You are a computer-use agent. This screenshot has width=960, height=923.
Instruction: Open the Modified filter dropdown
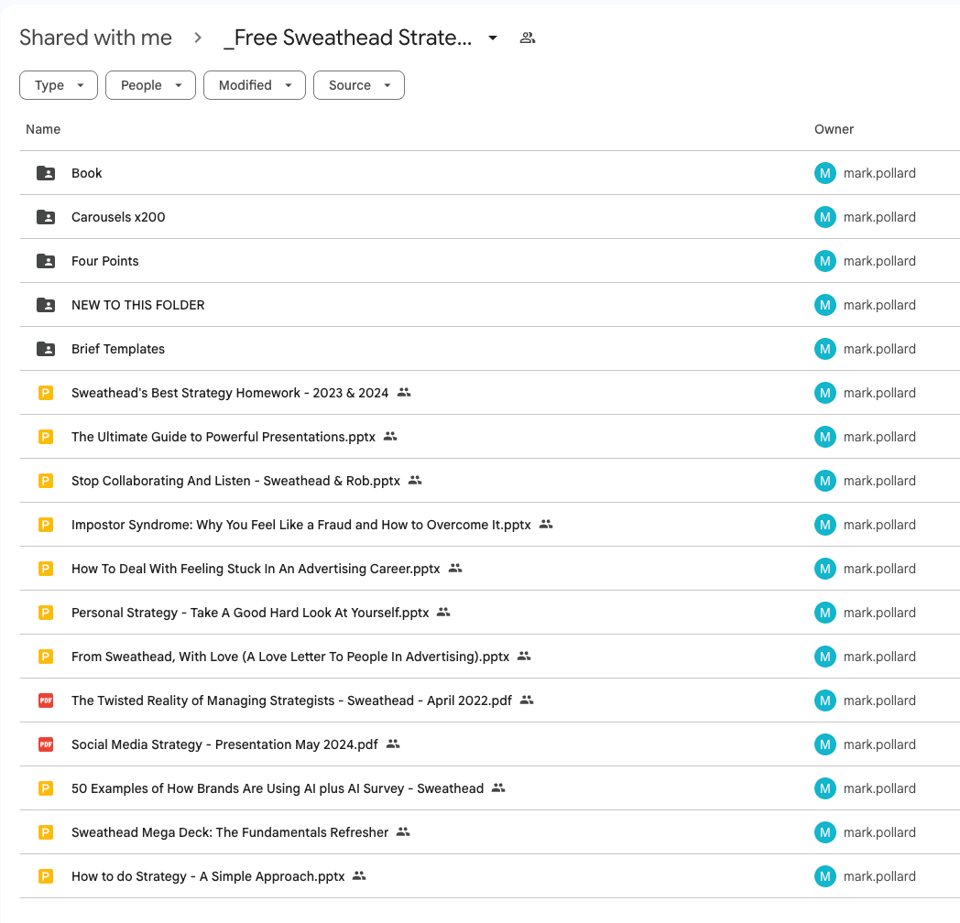254,86
